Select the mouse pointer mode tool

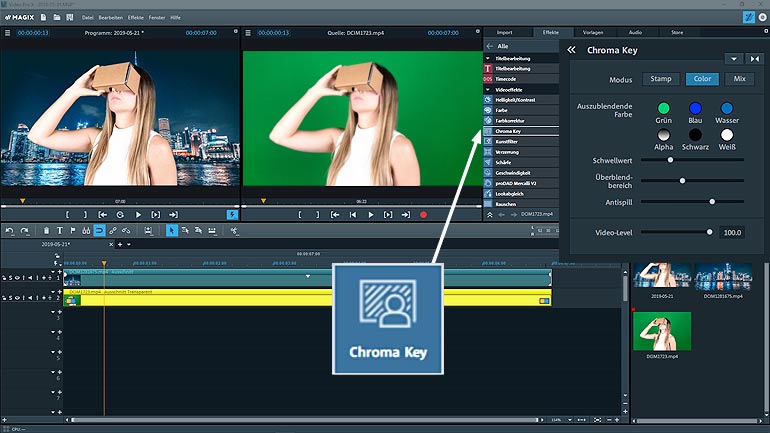point(171,230)
